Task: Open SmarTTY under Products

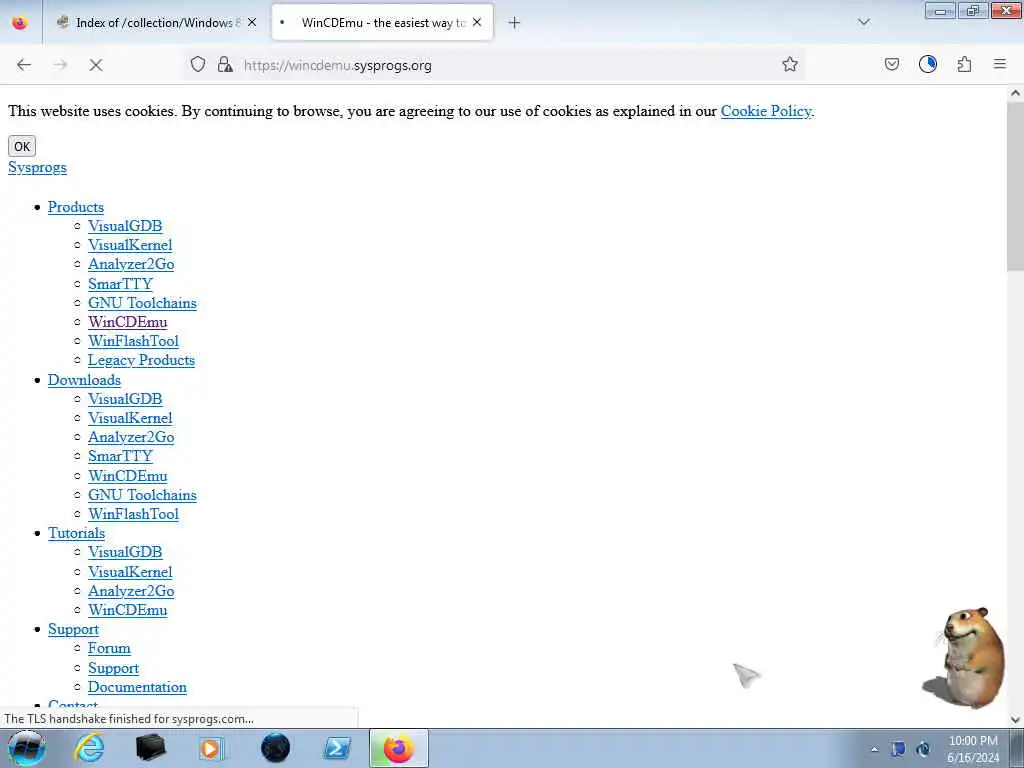Action: tap(120, 283)
